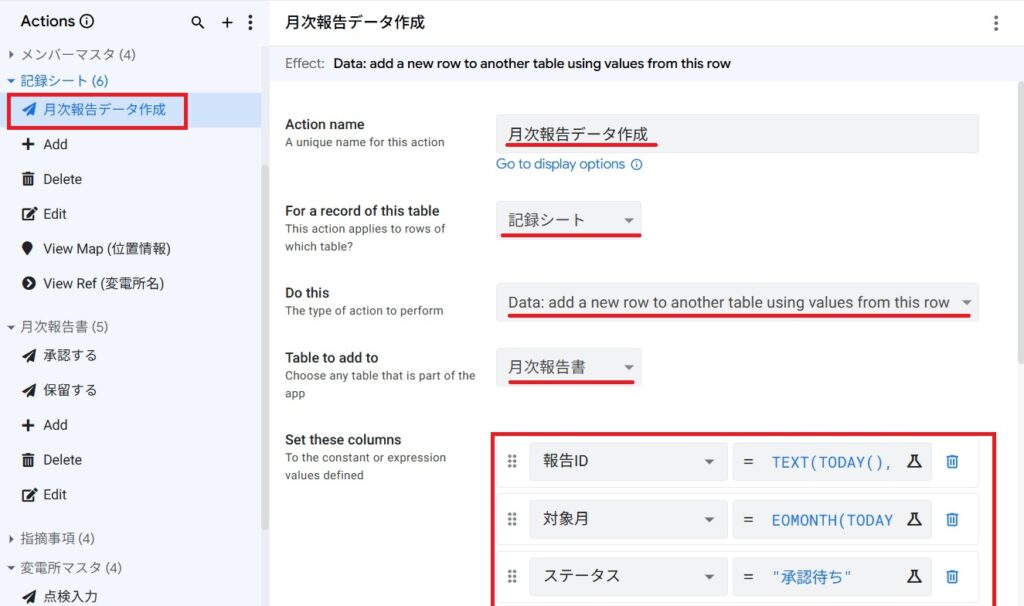Open action header three-dot menu
This screenshot has width=1024, height=606.
coord(995,23)
